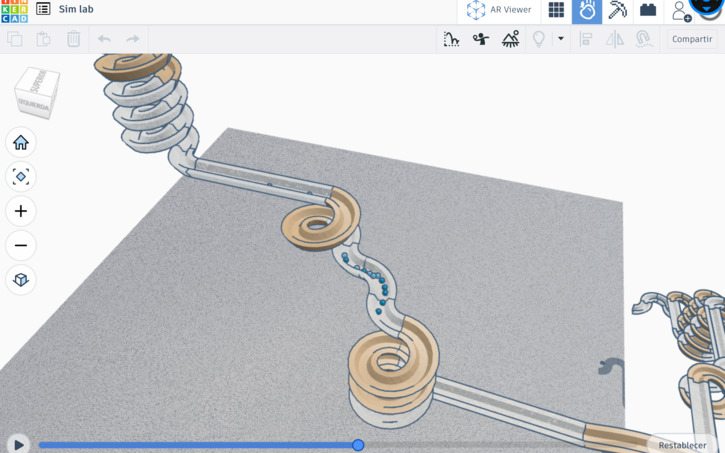Viewport: 725px width, 453px height.
Task: Open the Tinkercad logo home link
Action: 14,11
